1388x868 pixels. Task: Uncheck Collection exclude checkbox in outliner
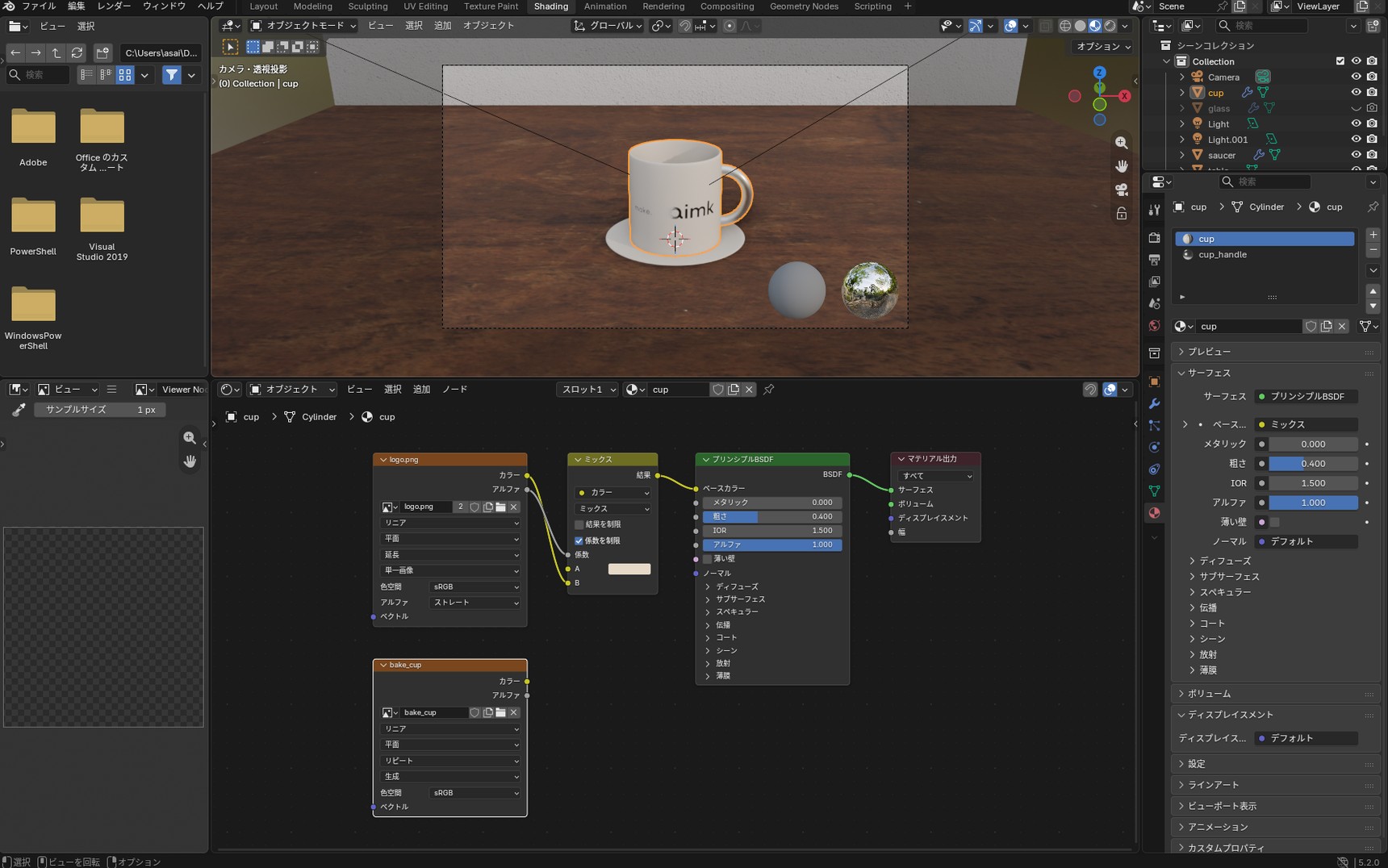click(x=1340, y=61)
